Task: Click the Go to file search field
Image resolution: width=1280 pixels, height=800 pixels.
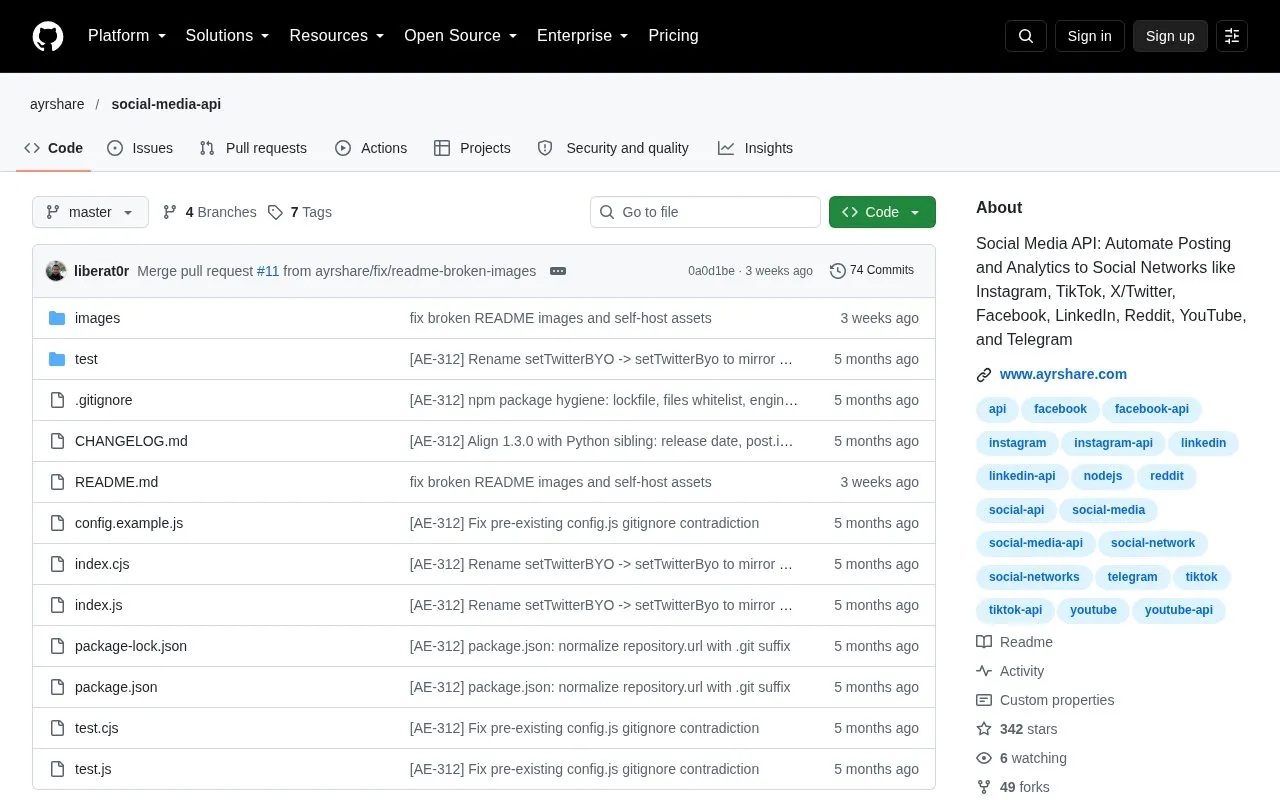Action: (705, 212)
